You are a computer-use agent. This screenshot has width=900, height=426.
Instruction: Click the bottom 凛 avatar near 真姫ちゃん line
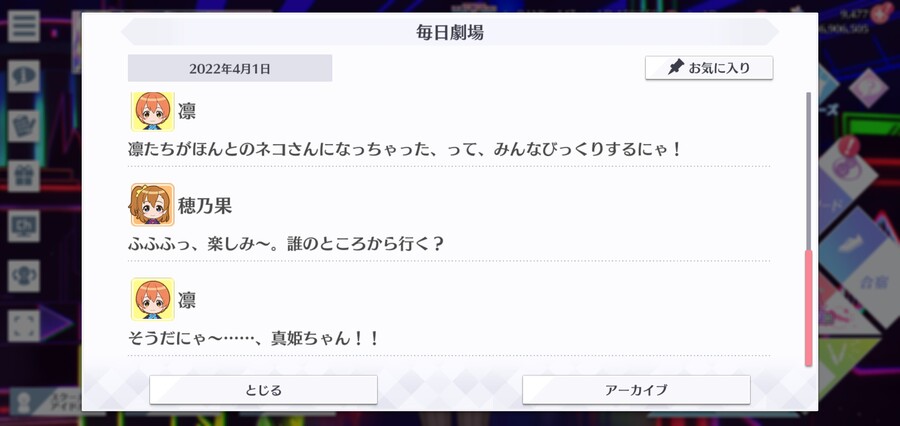152,299
